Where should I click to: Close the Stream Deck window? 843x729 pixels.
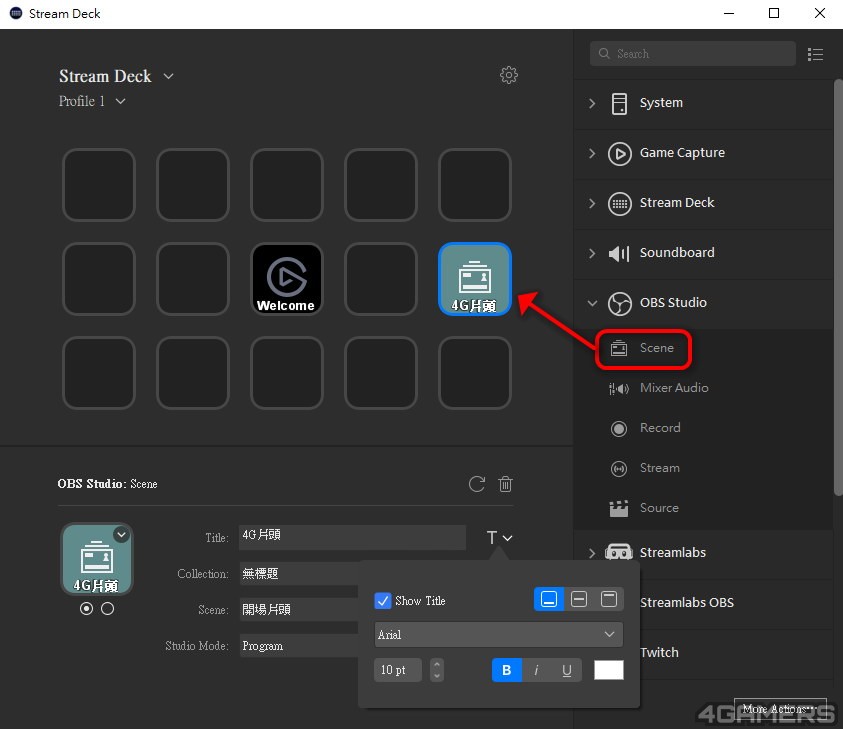[x=820, y=13]
